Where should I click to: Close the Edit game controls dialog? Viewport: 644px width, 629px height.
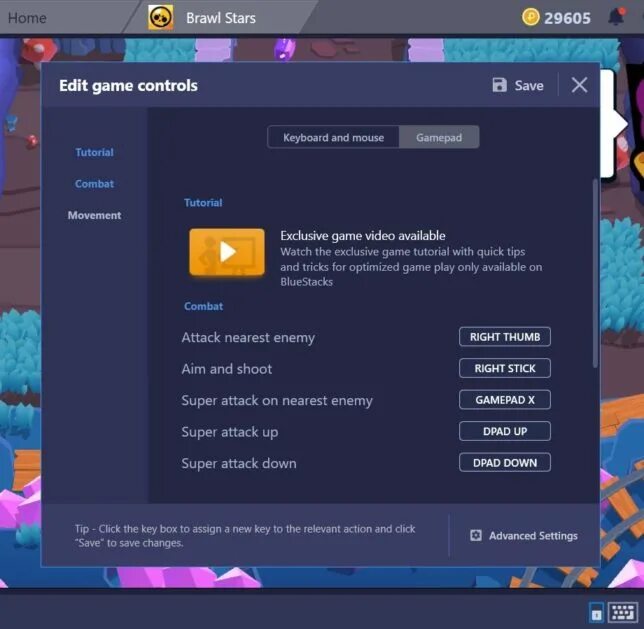[579, 85]
